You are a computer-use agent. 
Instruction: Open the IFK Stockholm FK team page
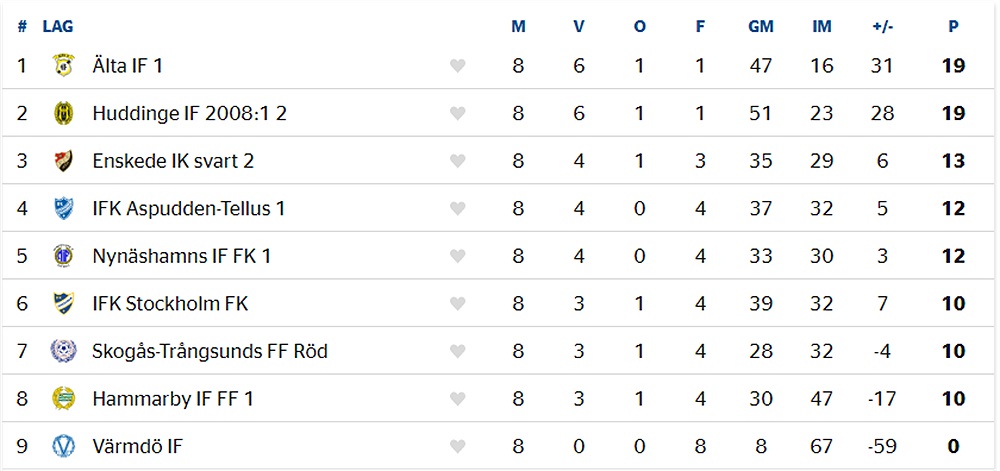[170, 303]
